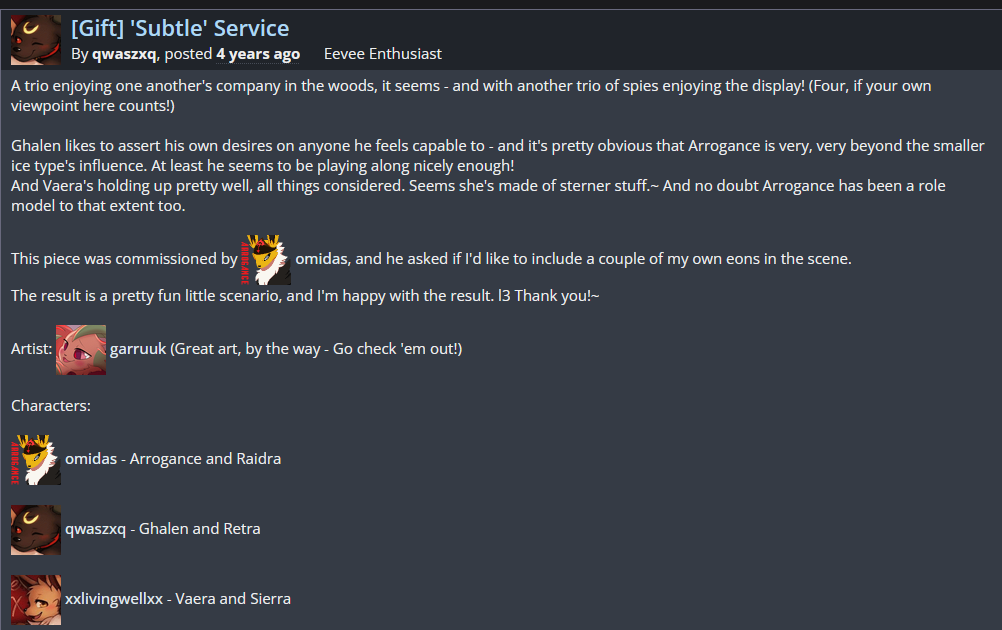Viewport: 1002px width, 630px height.
Task: Click the "Ghalen and Retra" character names
Action: coord(200,529)
